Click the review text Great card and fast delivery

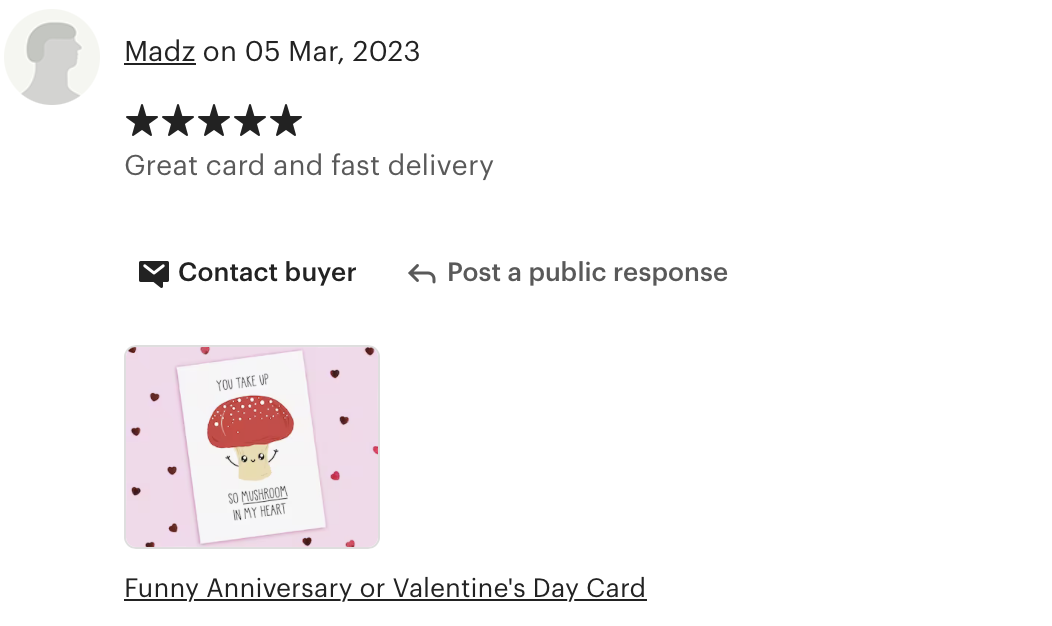(x=309, y=166)
